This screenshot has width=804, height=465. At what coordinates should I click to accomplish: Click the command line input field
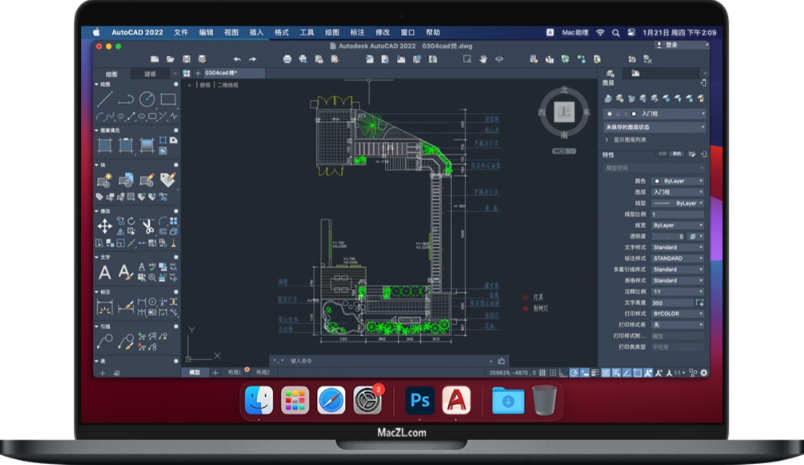pos(387,361)
